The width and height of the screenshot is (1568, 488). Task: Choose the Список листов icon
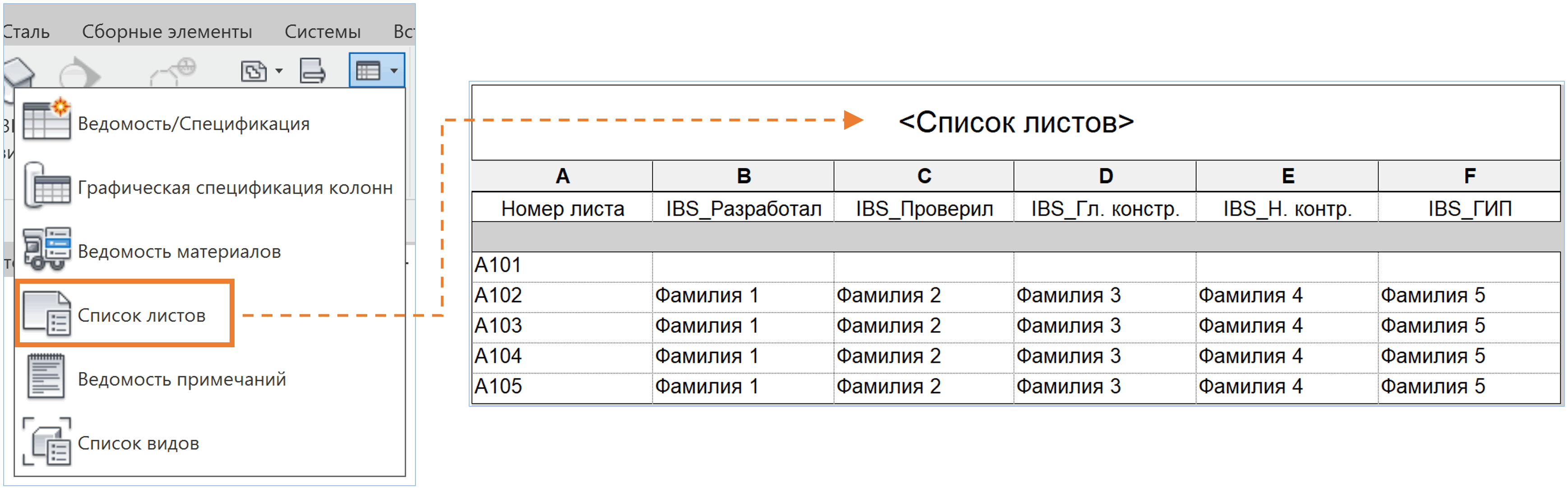click(x=46, y=313)
